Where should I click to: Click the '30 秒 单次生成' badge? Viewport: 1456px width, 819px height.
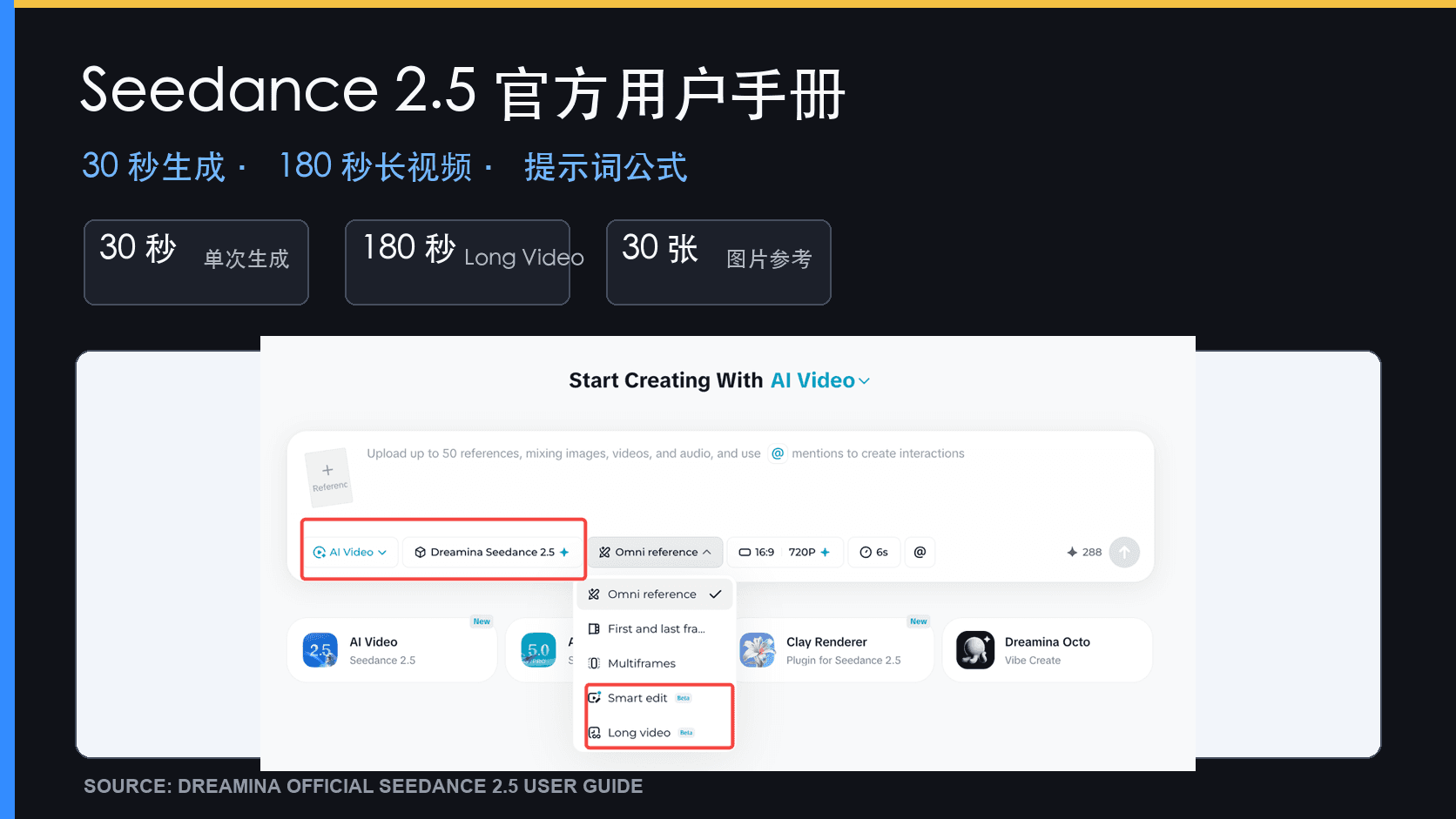tap(196, 262)
